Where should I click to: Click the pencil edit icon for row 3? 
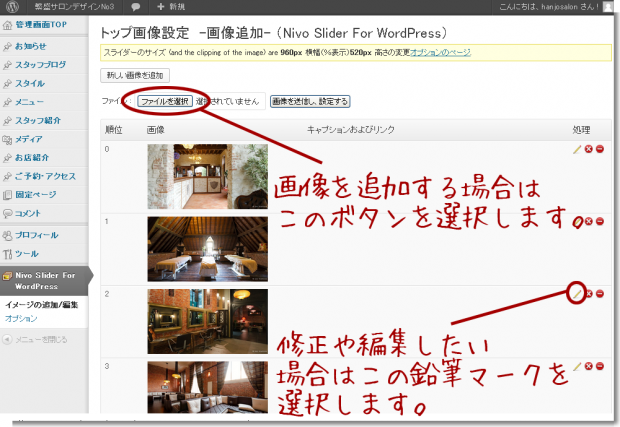click(x=577, y=367)
